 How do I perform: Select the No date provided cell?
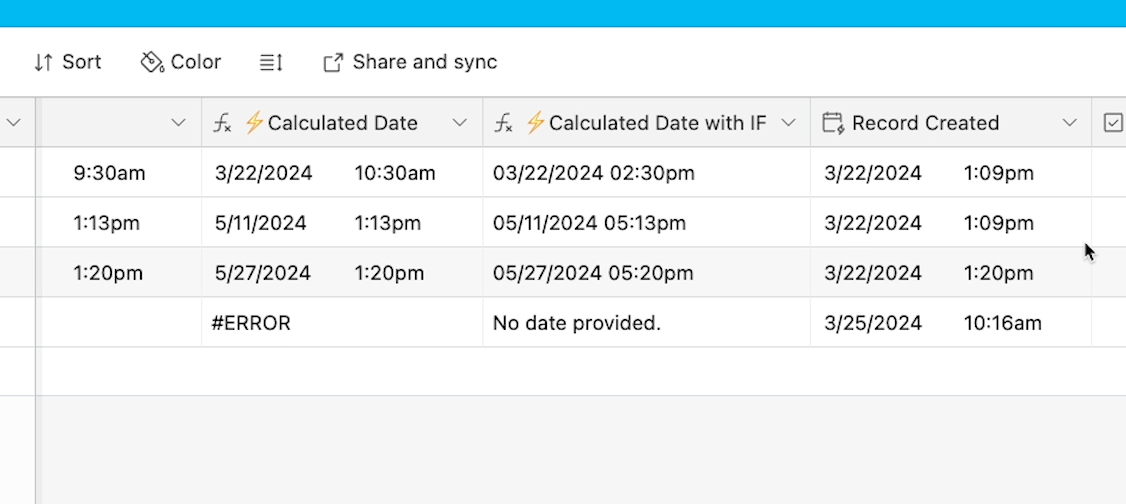click(x=647, y=323)
